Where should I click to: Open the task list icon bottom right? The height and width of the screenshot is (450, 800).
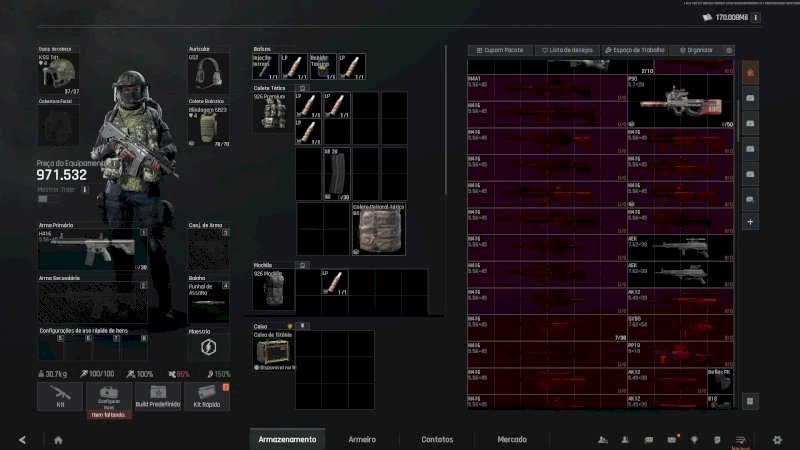(741, 440)
